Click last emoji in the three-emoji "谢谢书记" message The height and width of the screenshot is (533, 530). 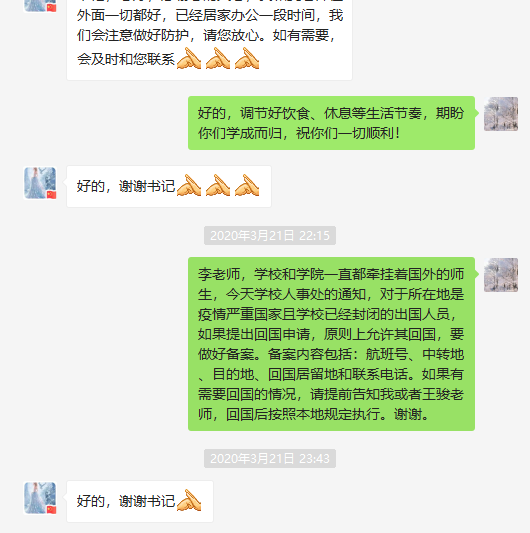[247, 185]
